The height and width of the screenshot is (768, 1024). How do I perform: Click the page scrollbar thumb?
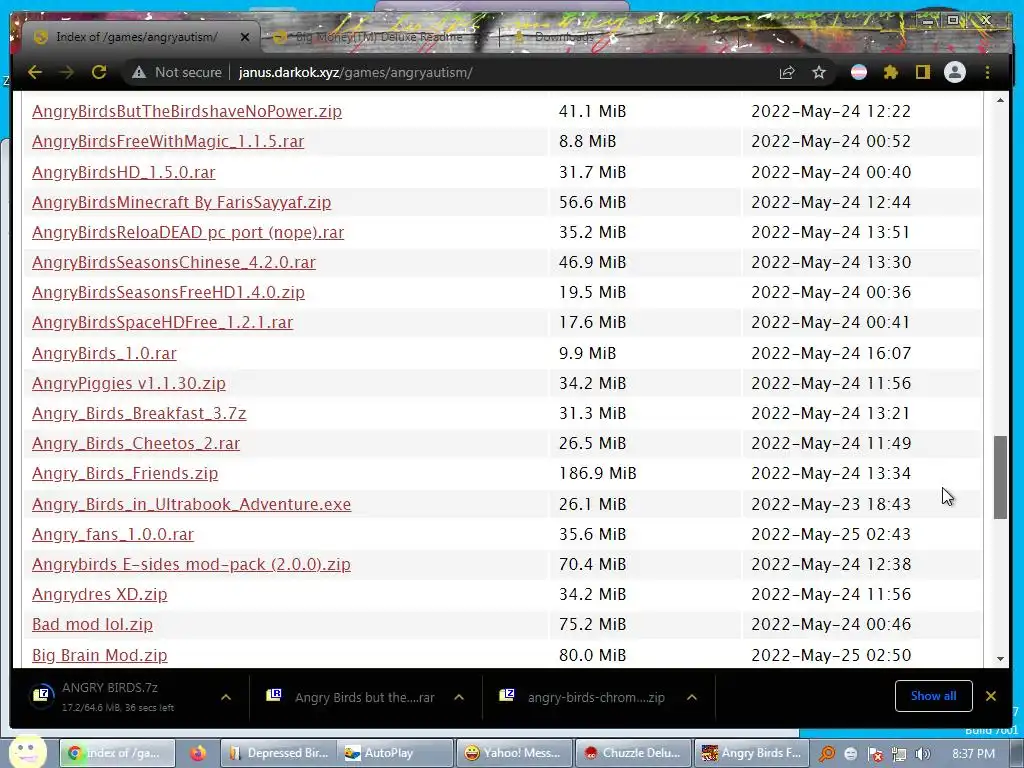tap(1000, 477)
